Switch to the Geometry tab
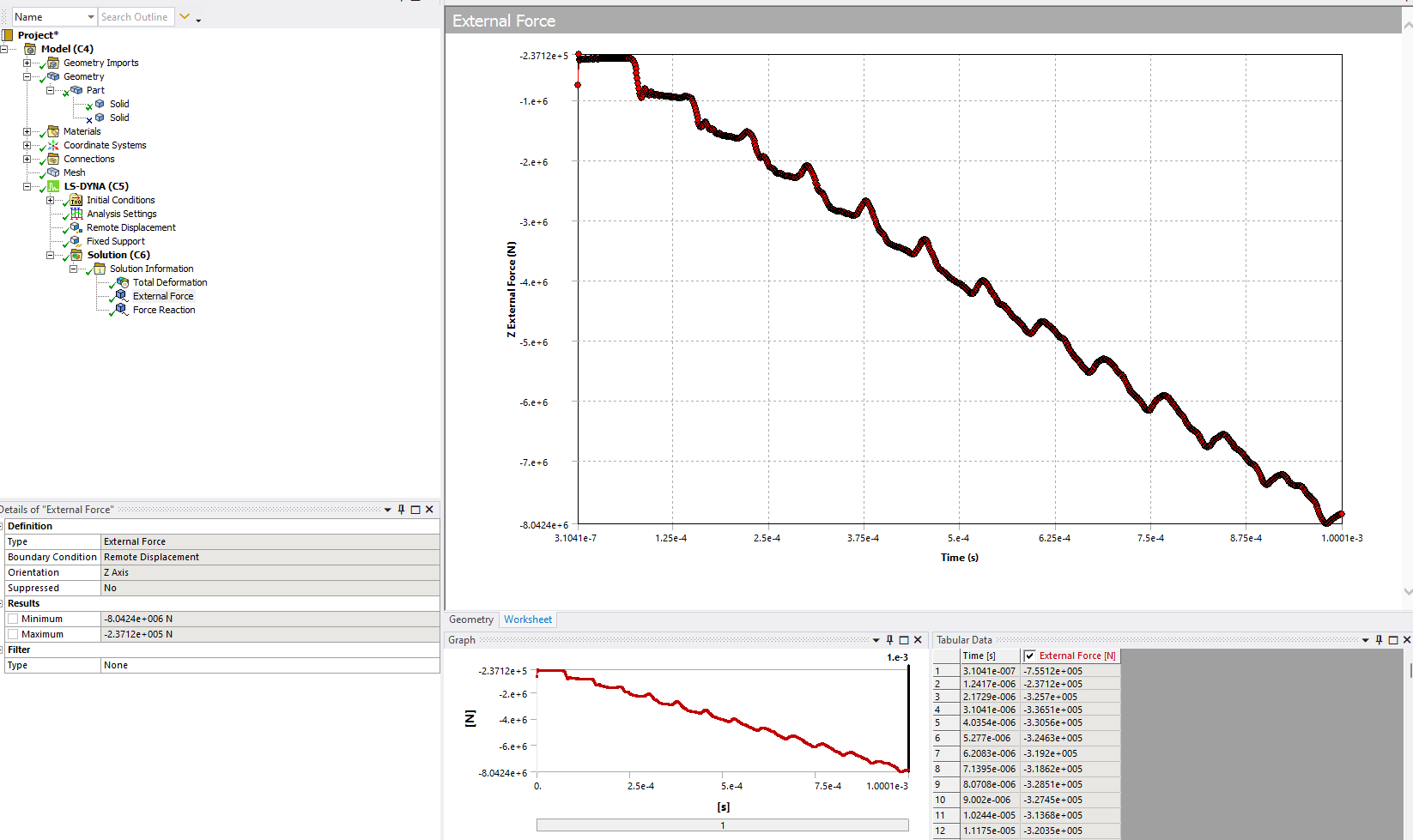Image resolution: width=1413 pixels, height=840 pixels. click(470, 619)
